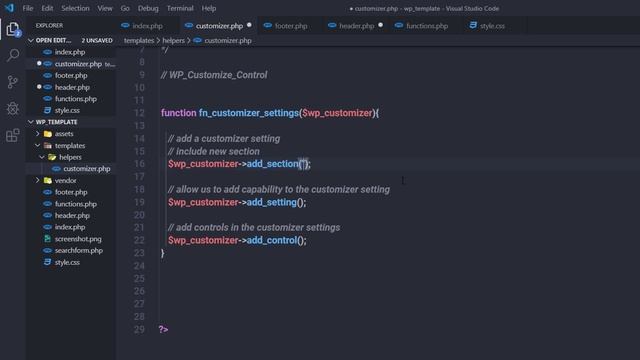Click the CSS icon beside style.css in the WP_TEMPLATE tree
640x360 pixels.
pos(48,262)
